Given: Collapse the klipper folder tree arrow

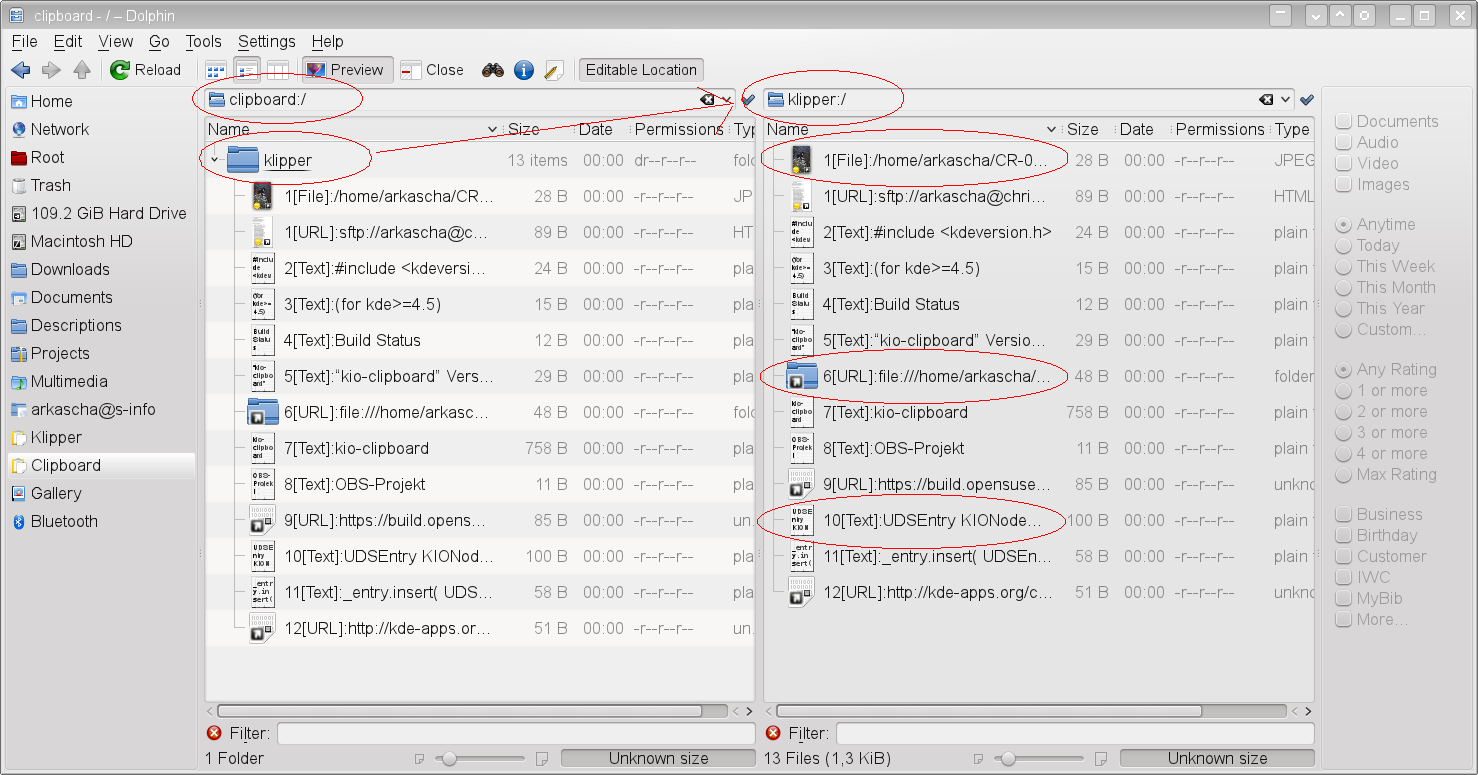Looking at the screenshot, I should (x=214, y=160).
